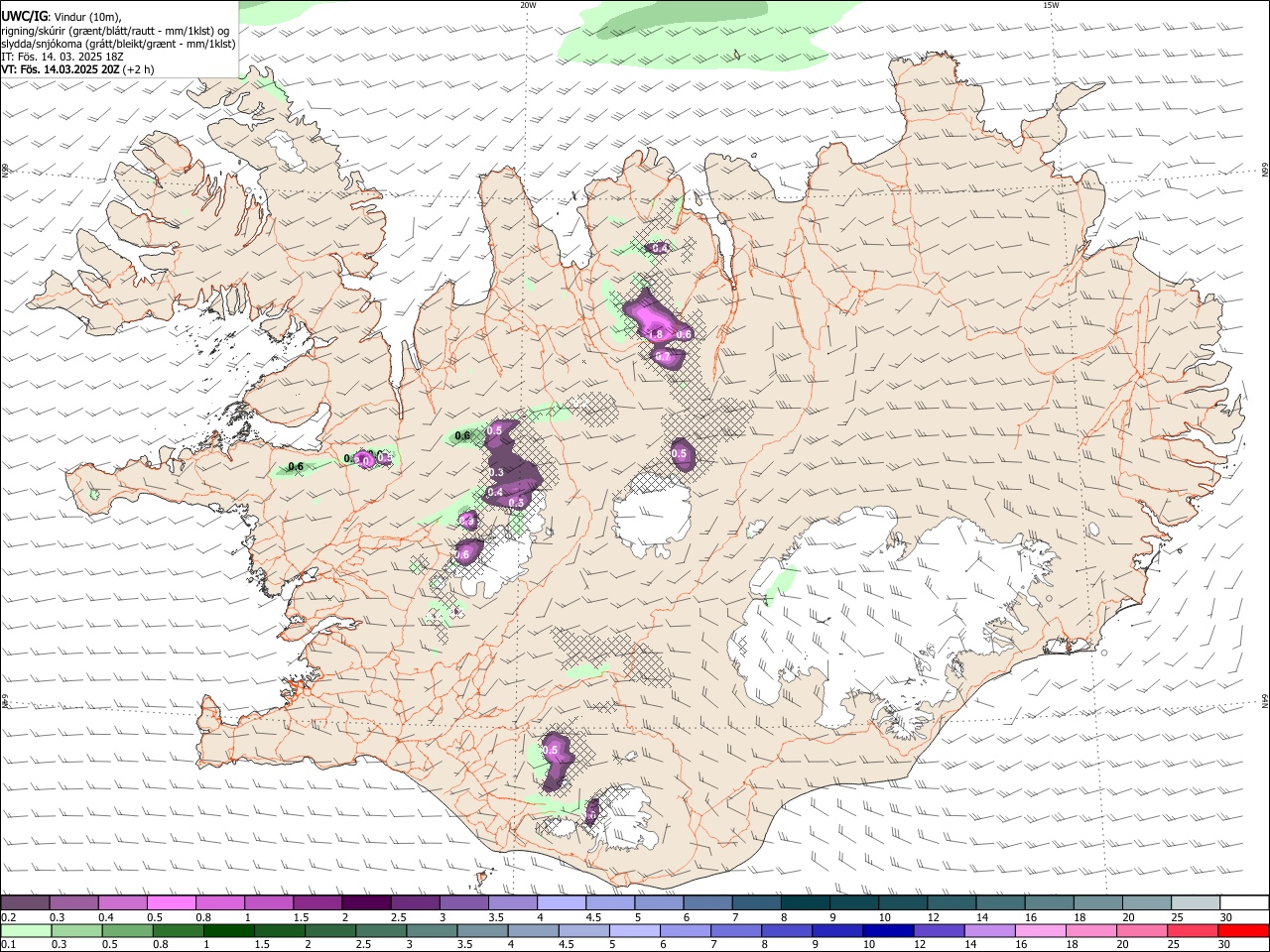This screenshot has width=1270, height=952.
Task: Choose the gray-teal swatch between 3 and 3.5, lower legend
Action: tap(432, 931)
